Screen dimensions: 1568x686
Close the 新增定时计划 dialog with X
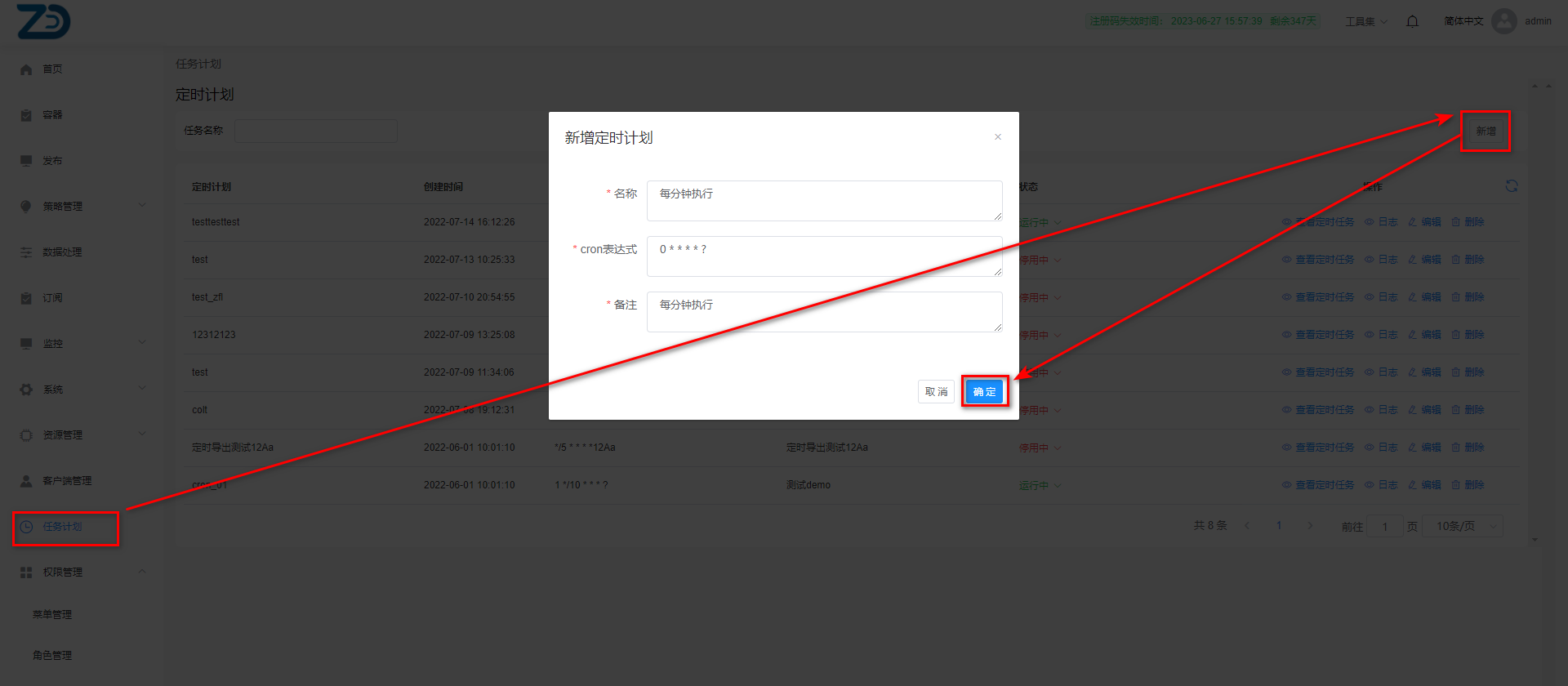click(997, 137)
